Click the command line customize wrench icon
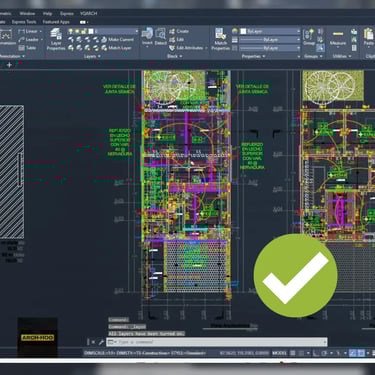Screen dimensions: 375x375 click(x=101, y=342)
